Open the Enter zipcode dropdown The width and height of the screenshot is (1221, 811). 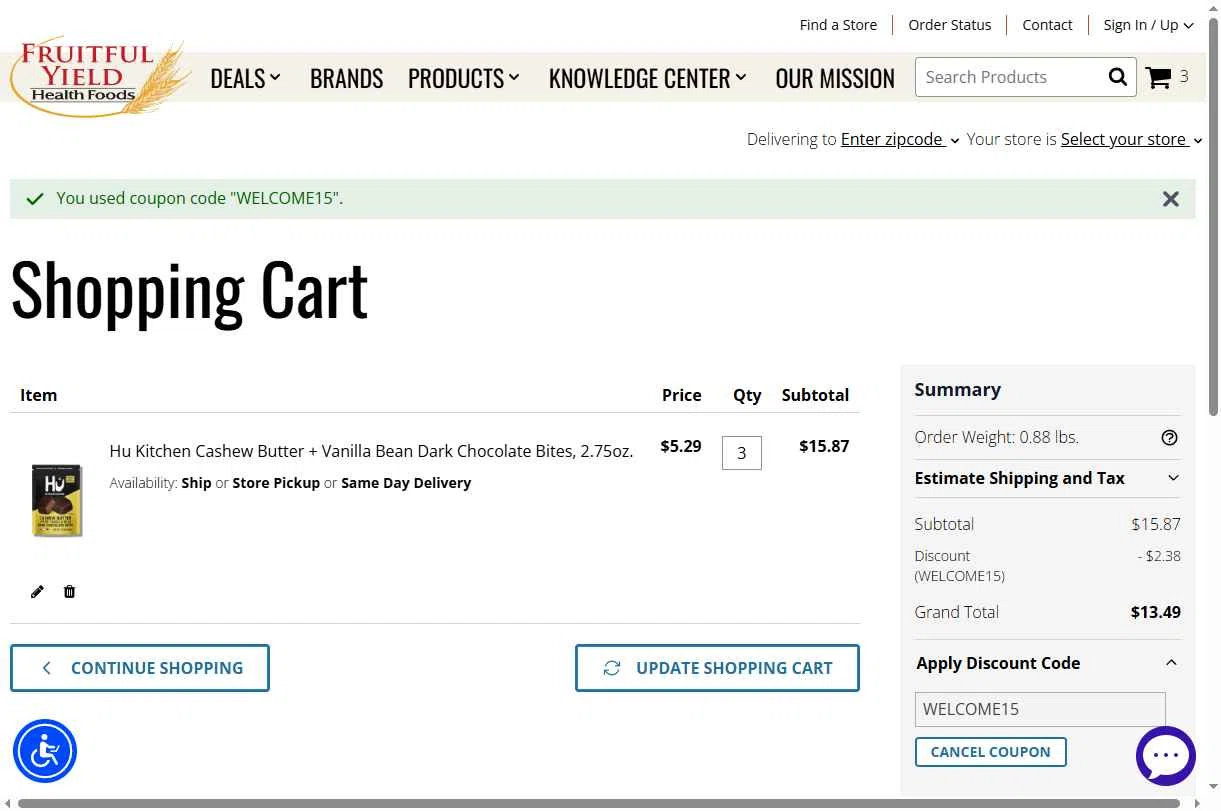[x=900, y=139]
